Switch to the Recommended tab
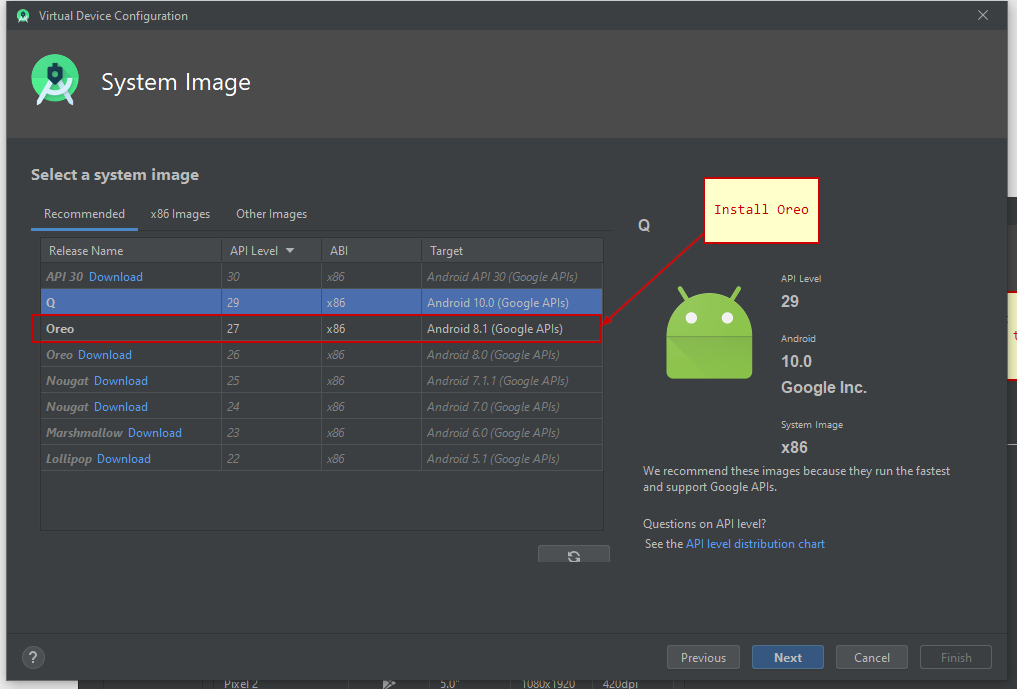 click(x=84, y=214)
